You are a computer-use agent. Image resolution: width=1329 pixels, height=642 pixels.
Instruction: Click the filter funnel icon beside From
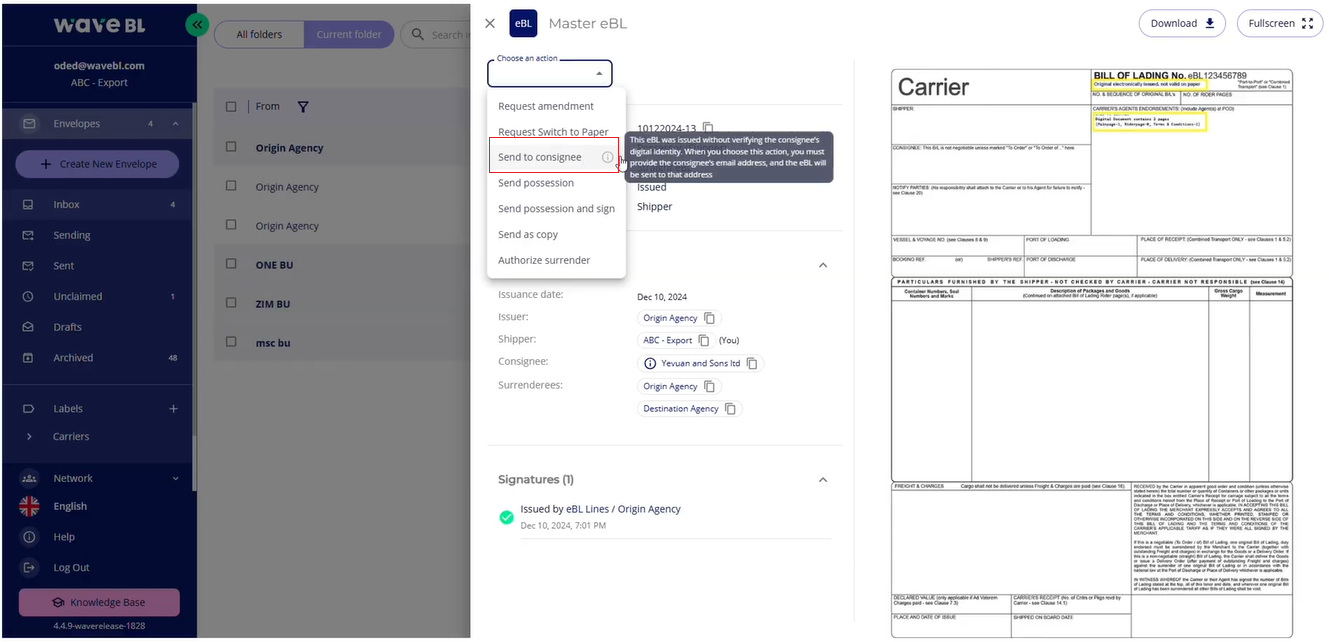pyautogui.click(x=303, y=107)
